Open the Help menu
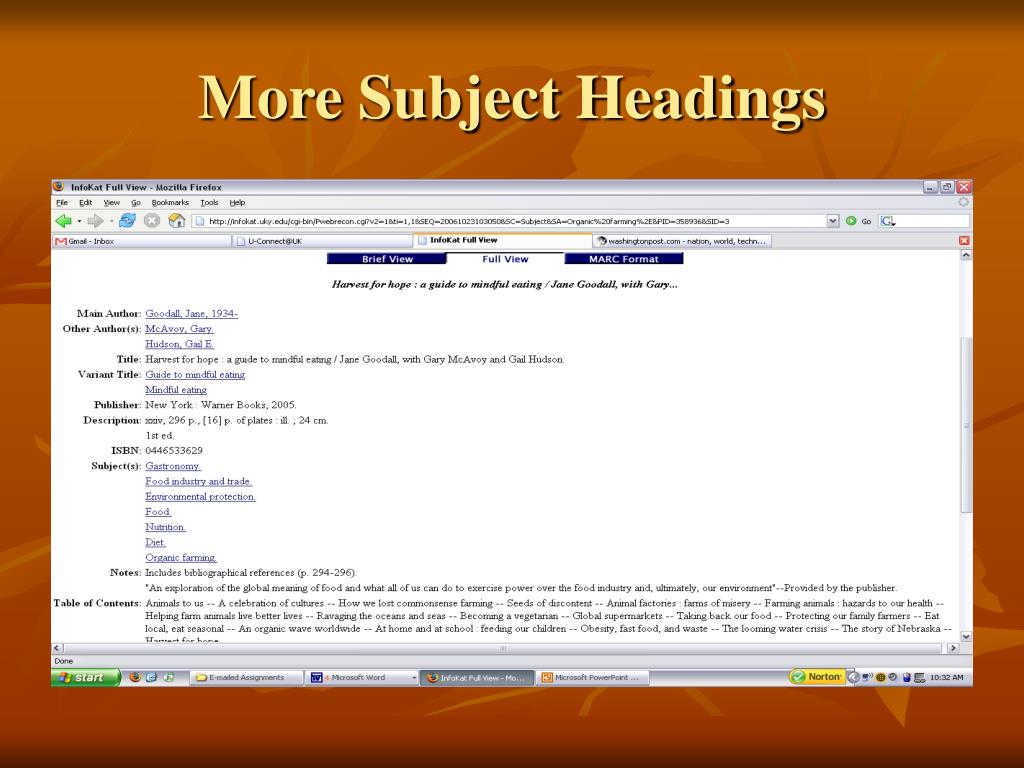Viewport: 1024px width, 768px height. [237, 202]
